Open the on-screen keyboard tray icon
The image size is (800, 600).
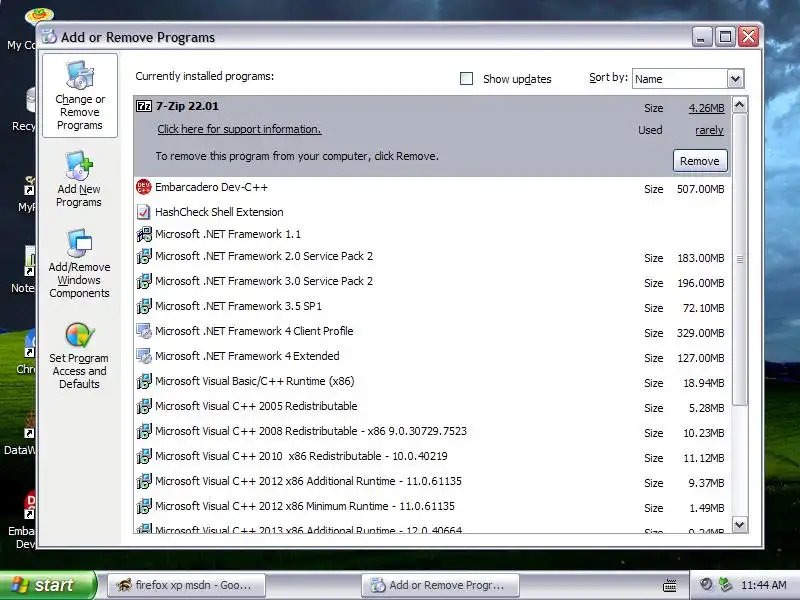pos(670,585)
